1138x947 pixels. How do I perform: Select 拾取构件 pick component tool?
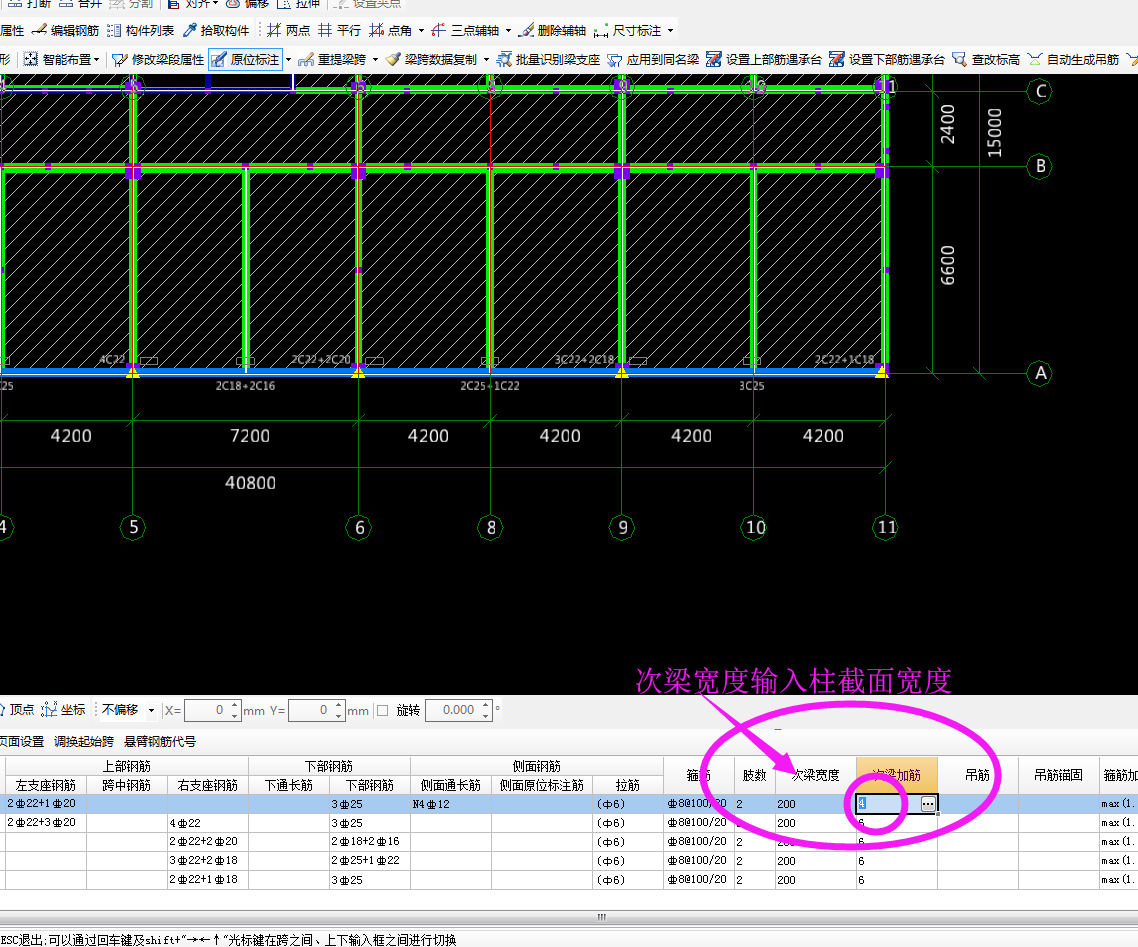[216, 30]
